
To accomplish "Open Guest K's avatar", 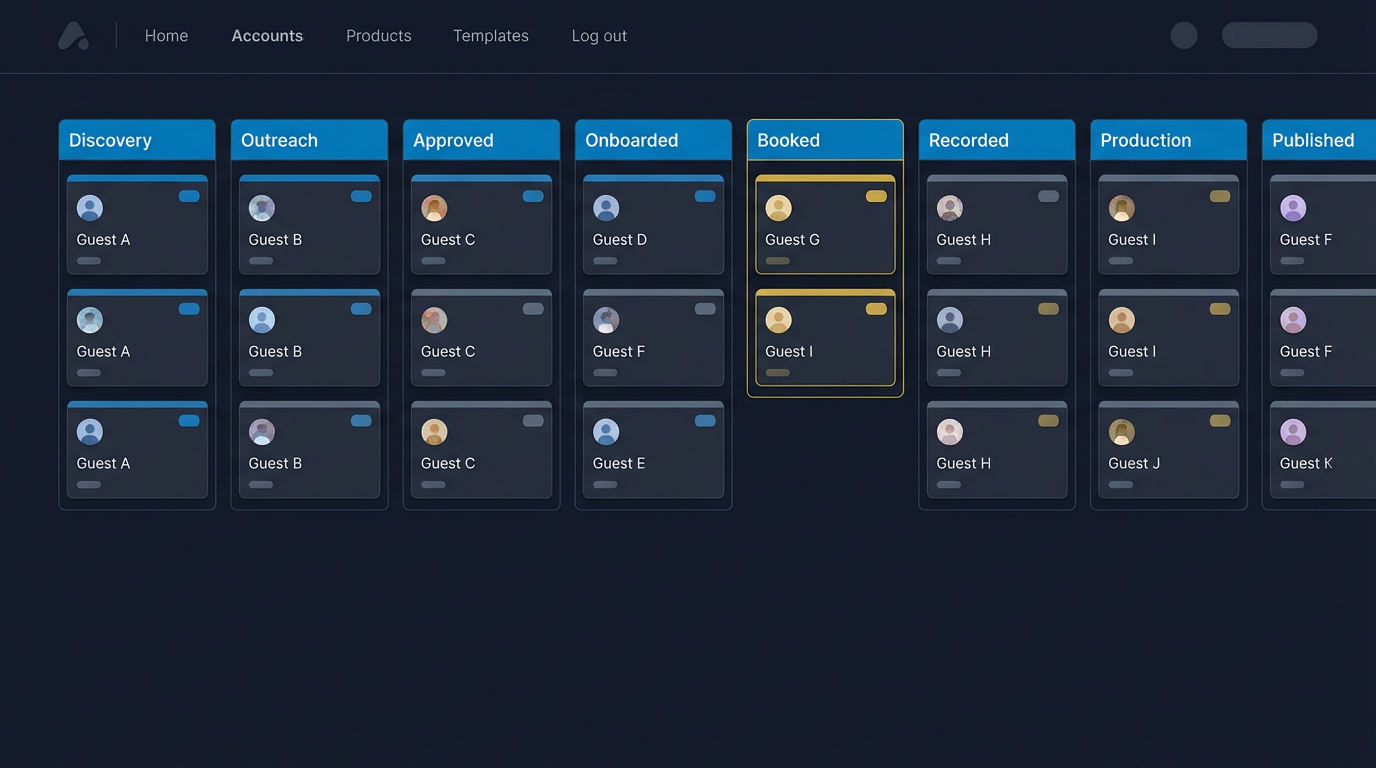I will (1293, 432).
